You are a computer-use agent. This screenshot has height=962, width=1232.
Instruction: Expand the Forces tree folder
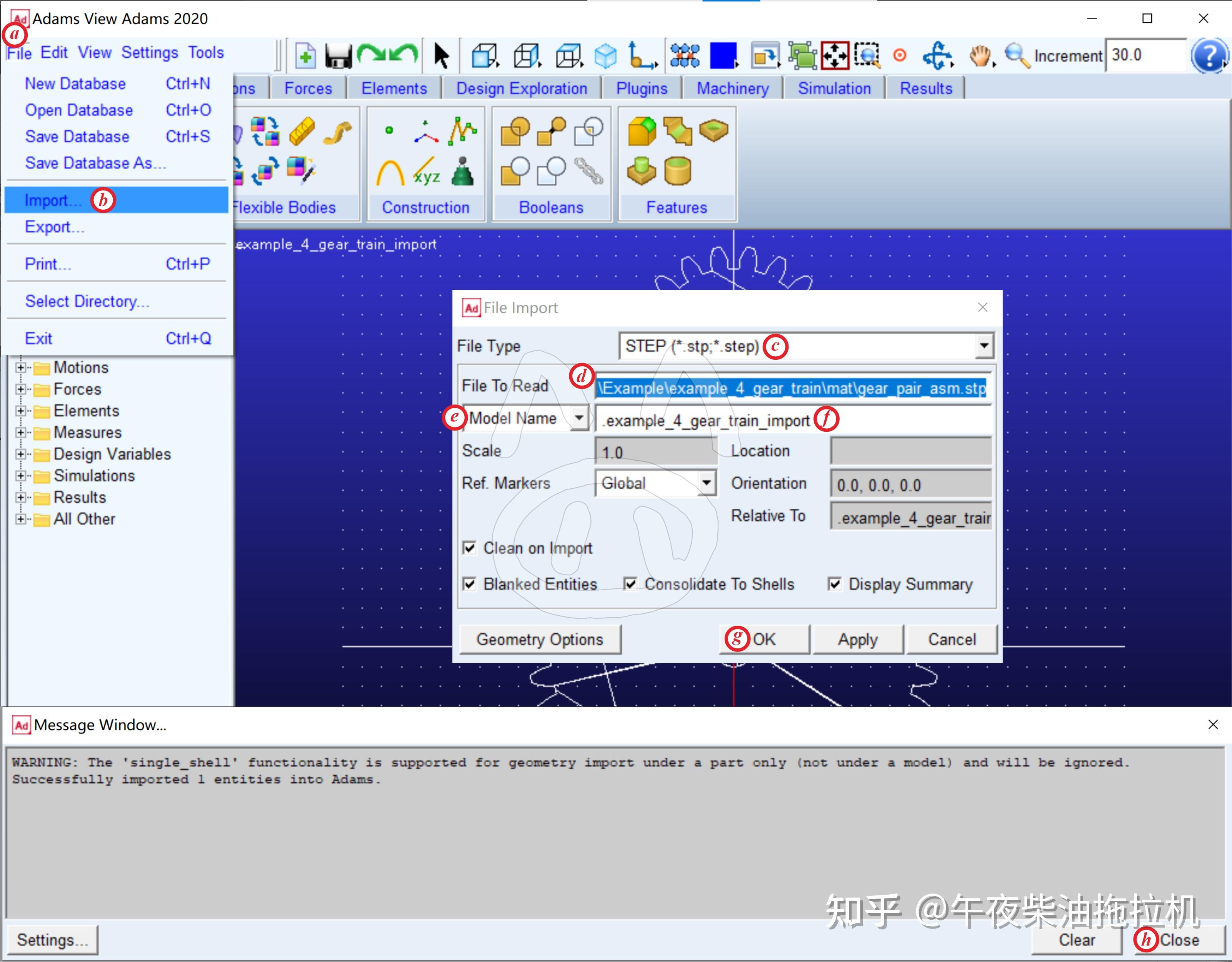coord(21,389)
